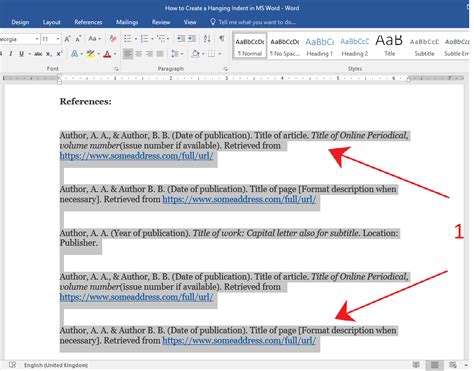474x371 pixels.
Task: Apply Justify text alignment
Action: (x=160, y=54)
